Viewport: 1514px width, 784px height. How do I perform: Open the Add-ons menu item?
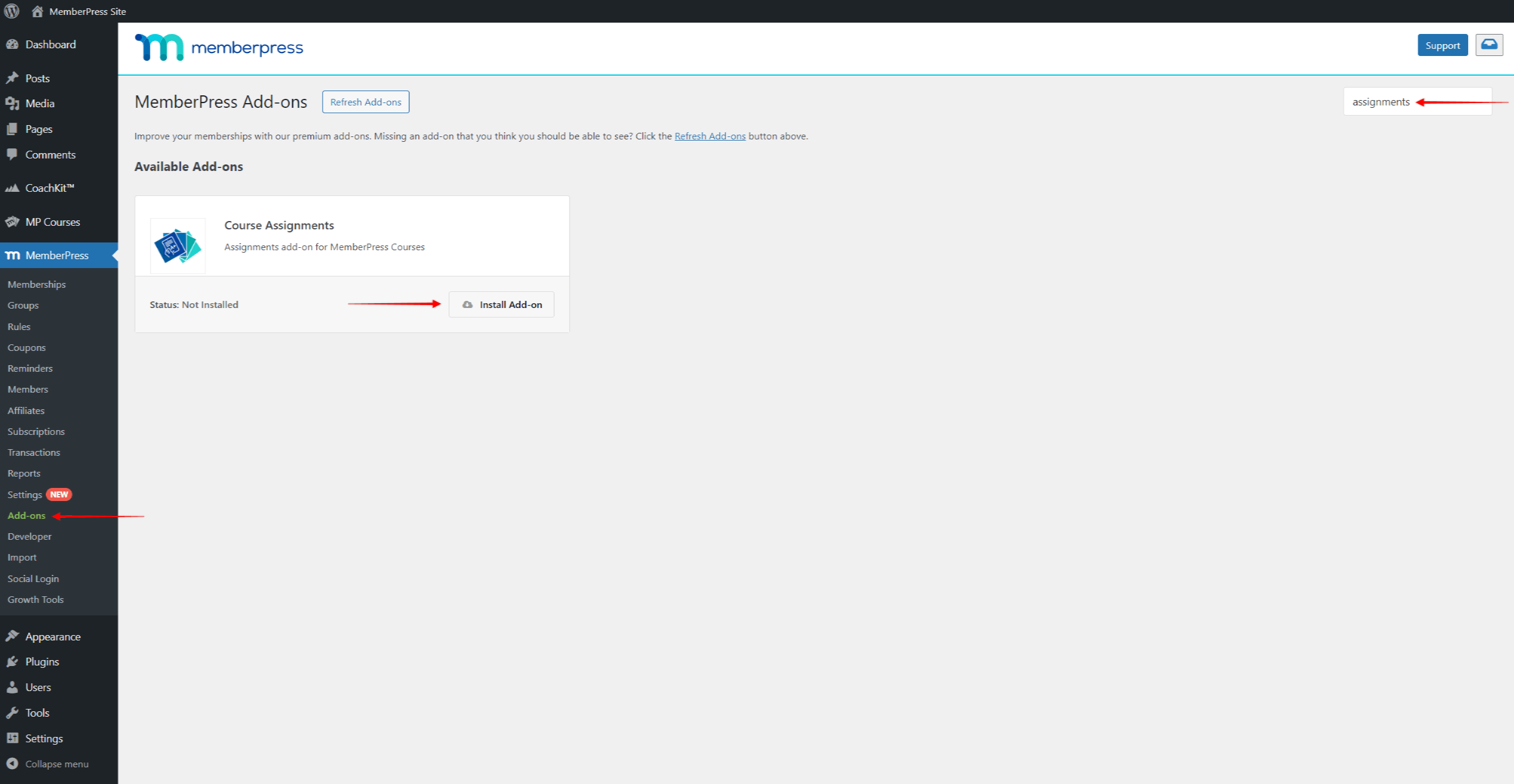pyautogui.click(x=27, y=515)
